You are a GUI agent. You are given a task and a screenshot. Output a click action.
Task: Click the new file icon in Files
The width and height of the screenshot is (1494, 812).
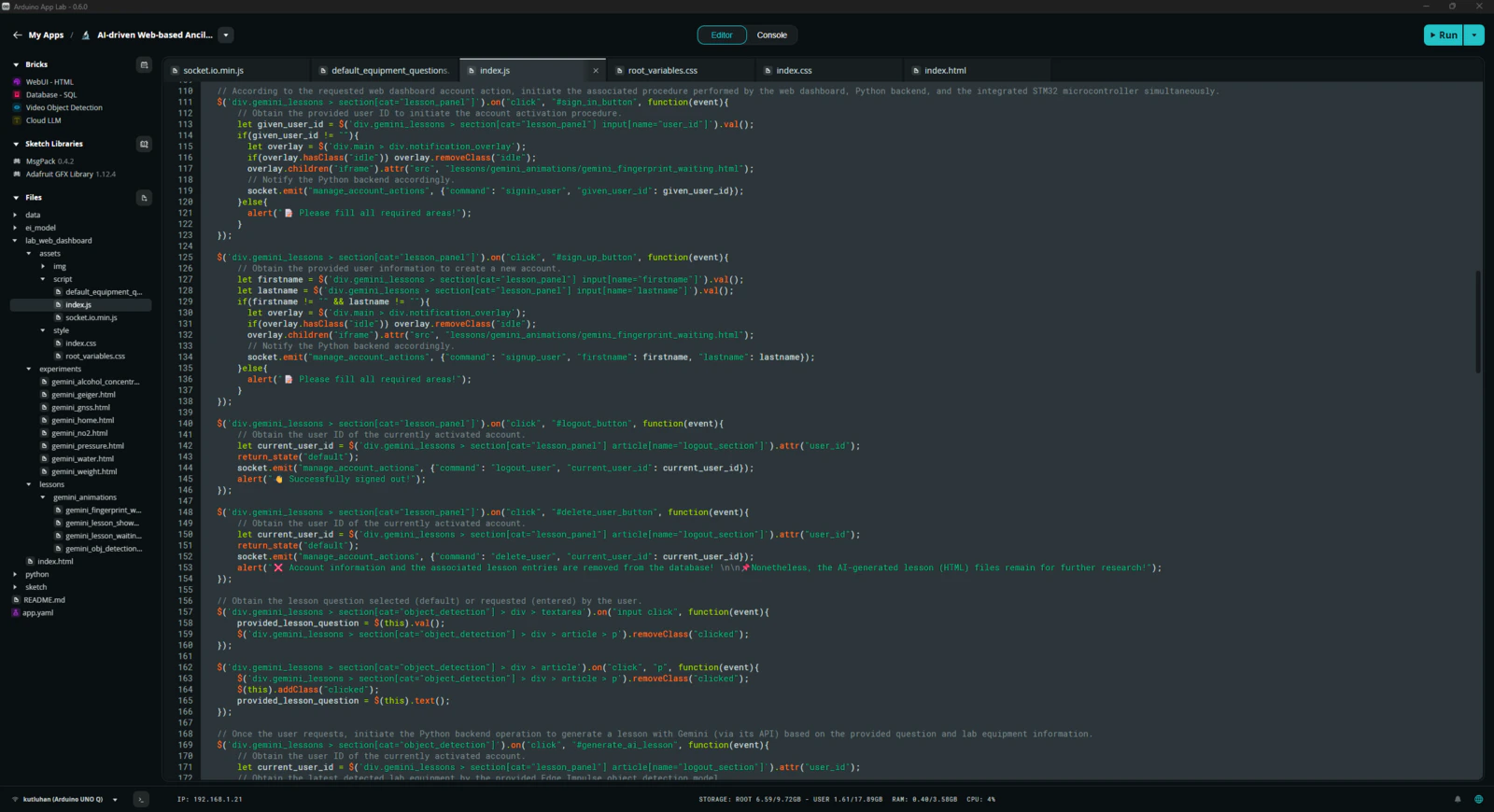tap(144, 198)
